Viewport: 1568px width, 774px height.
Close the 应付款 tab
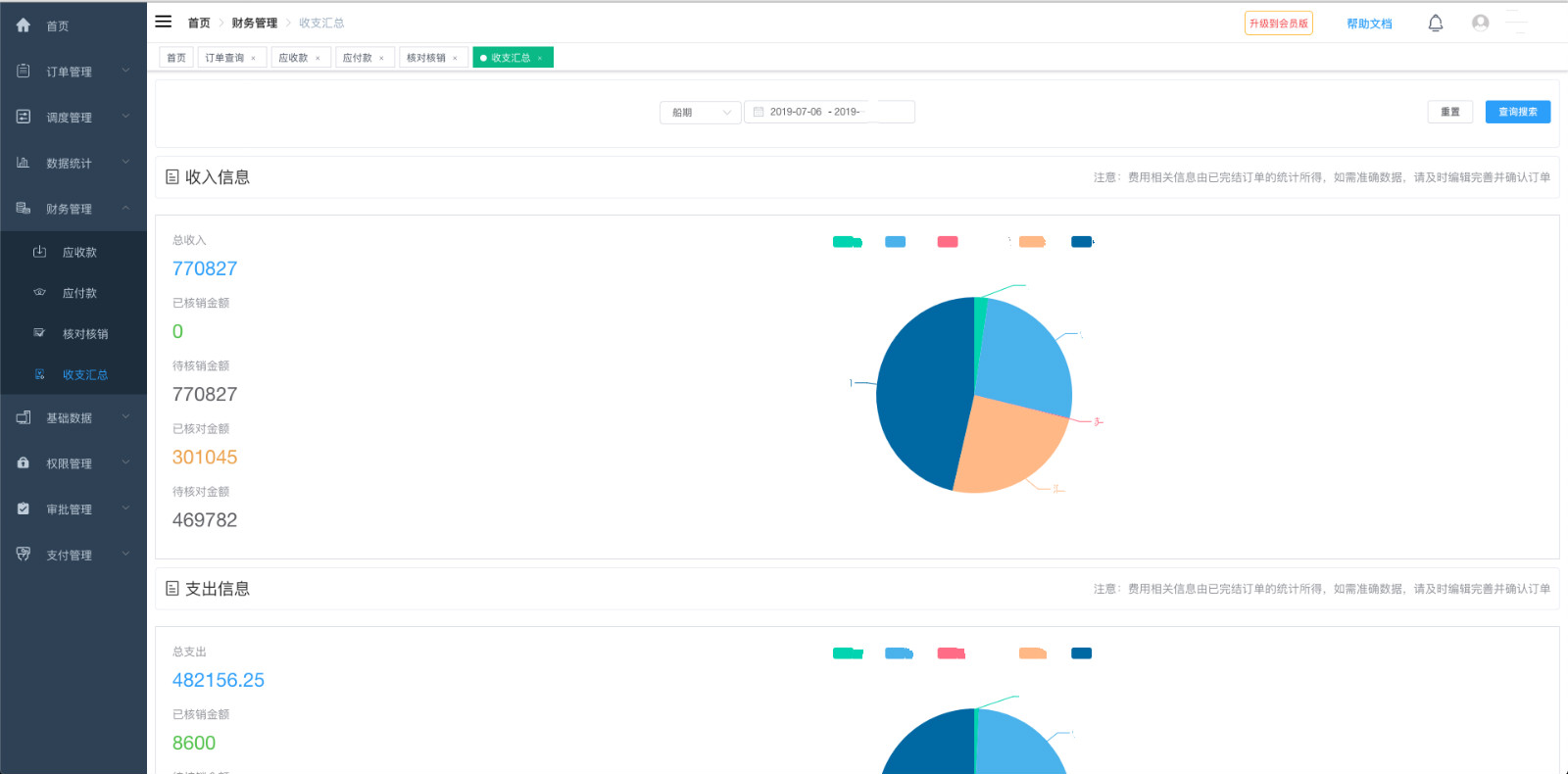pyautogui.click(x=381, y=58)
